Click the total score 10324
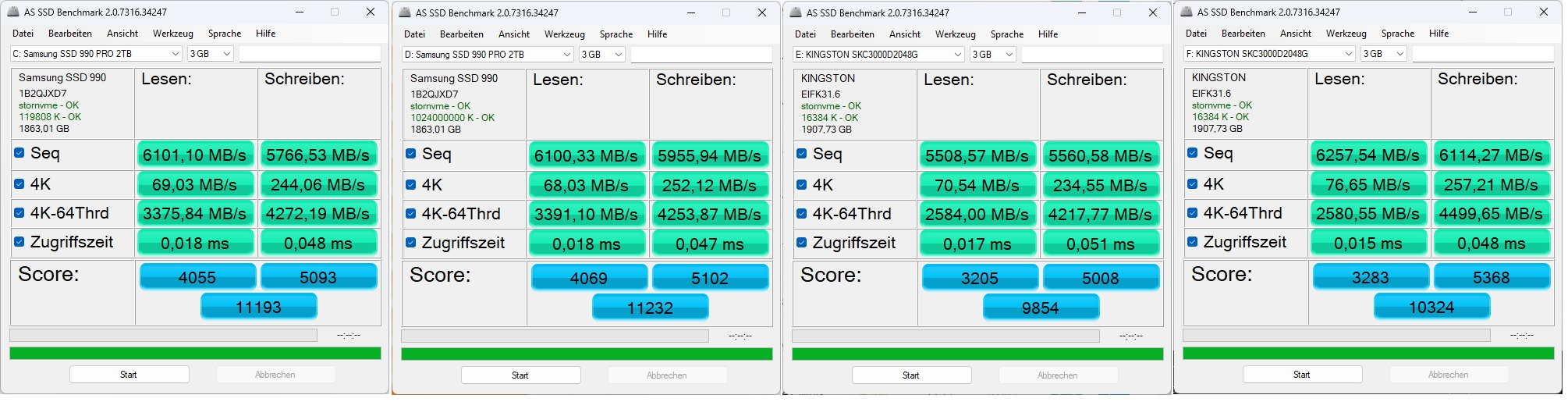The width and height of the screenshot is (1568, 402). pyautogui.click(x=1432, y=307)
